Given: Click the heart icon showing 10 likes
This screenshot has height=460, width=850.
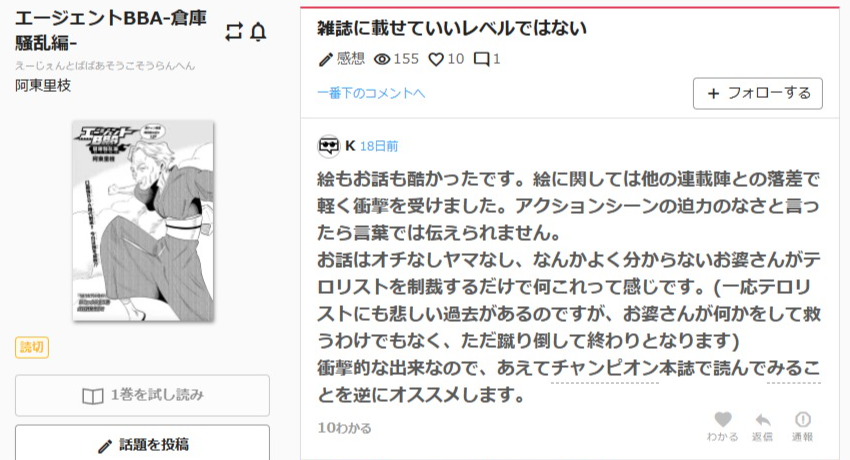Looking at the screenshot, I should [x=436, y=59].
